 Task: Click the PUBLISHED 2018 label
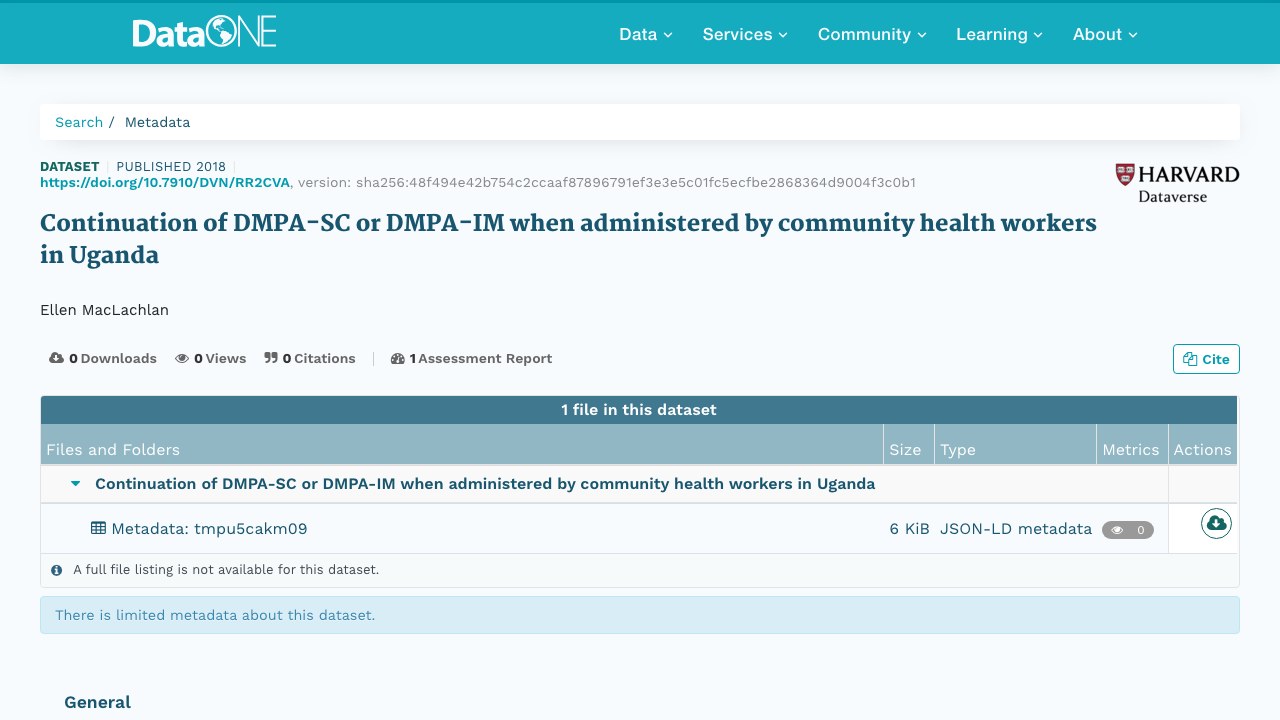(x=171, y=167)
